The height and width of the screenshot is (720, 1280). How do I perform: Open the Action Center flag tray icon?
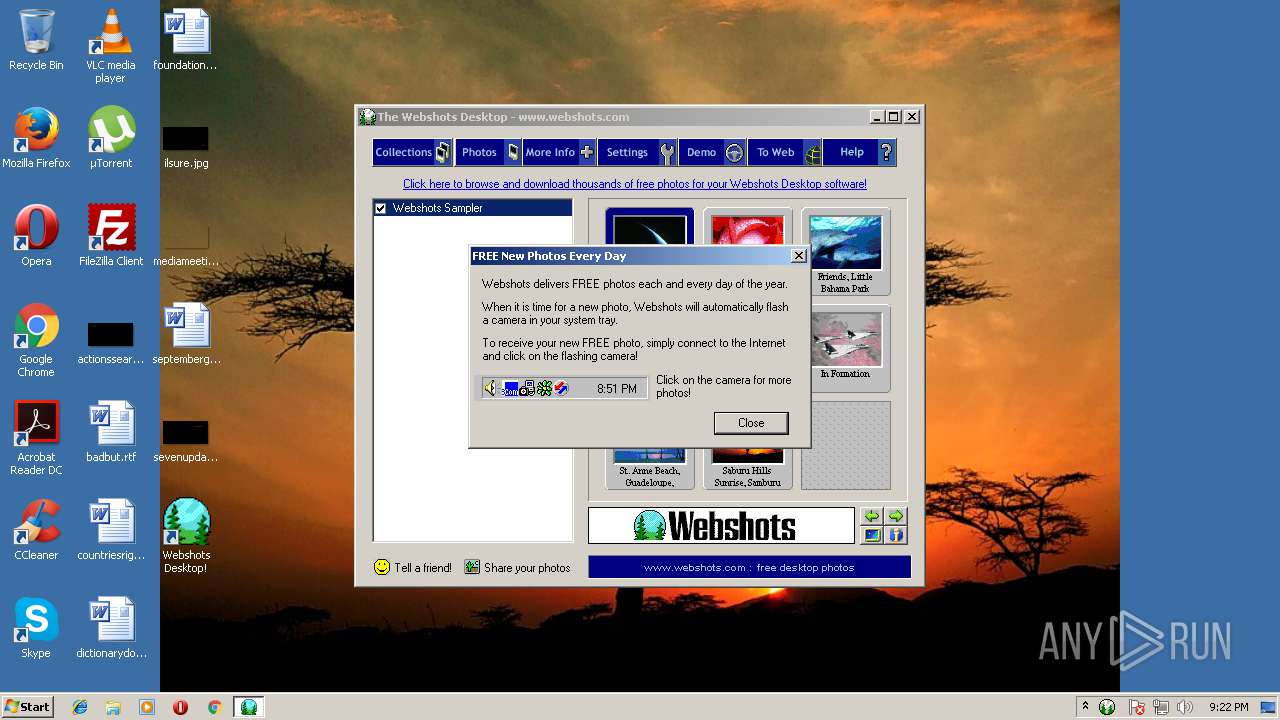(1136, 707)
